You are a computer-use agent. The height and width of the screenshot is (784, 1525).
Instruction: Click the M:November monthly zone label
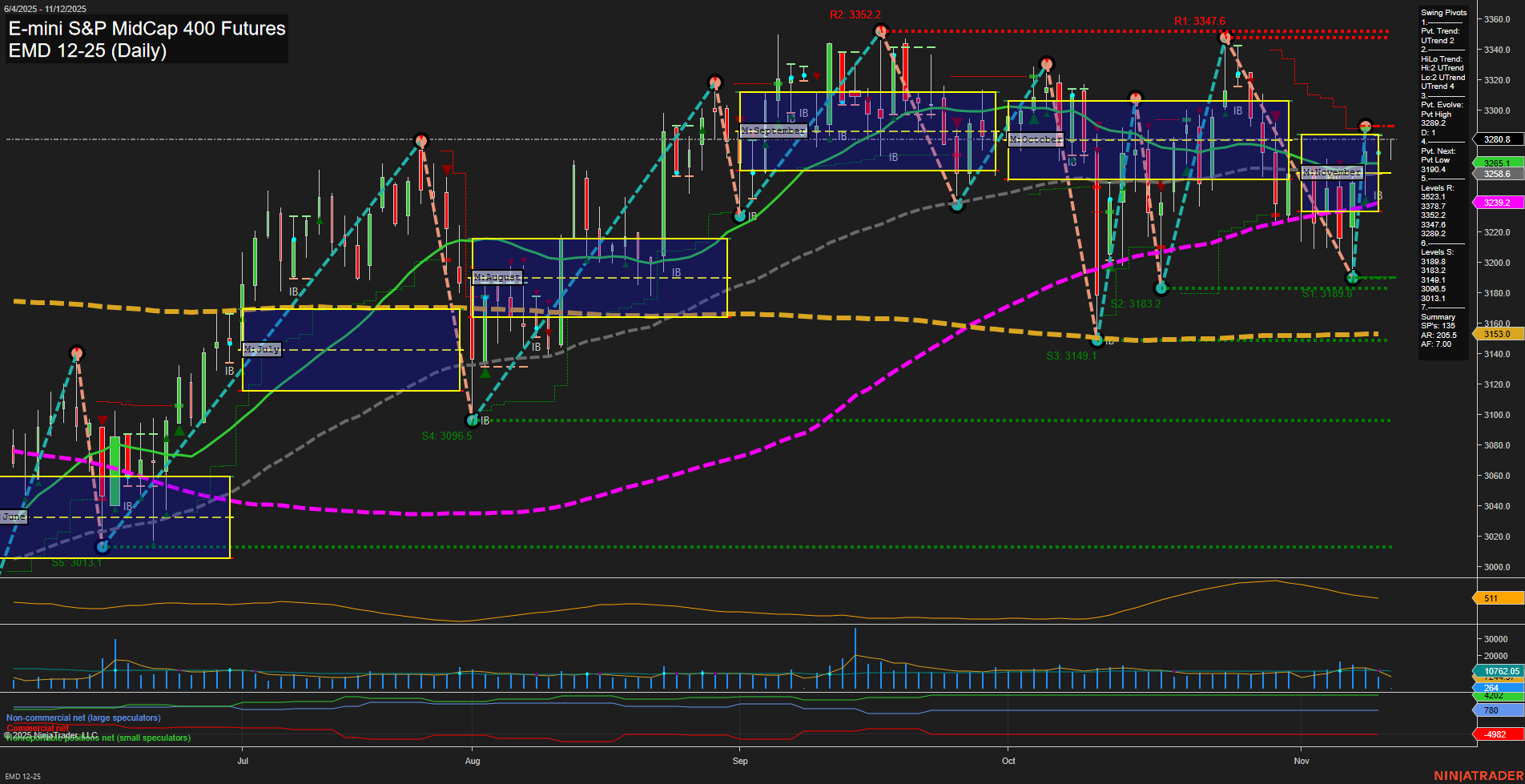click(1334, 171)
